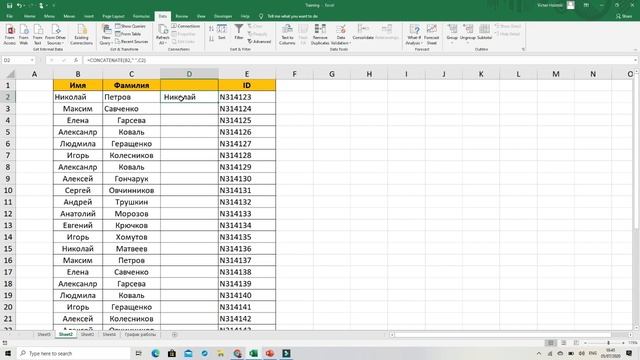Select cell N314128
This screenshot has width=640, height=360.
(x=247, y=155)
